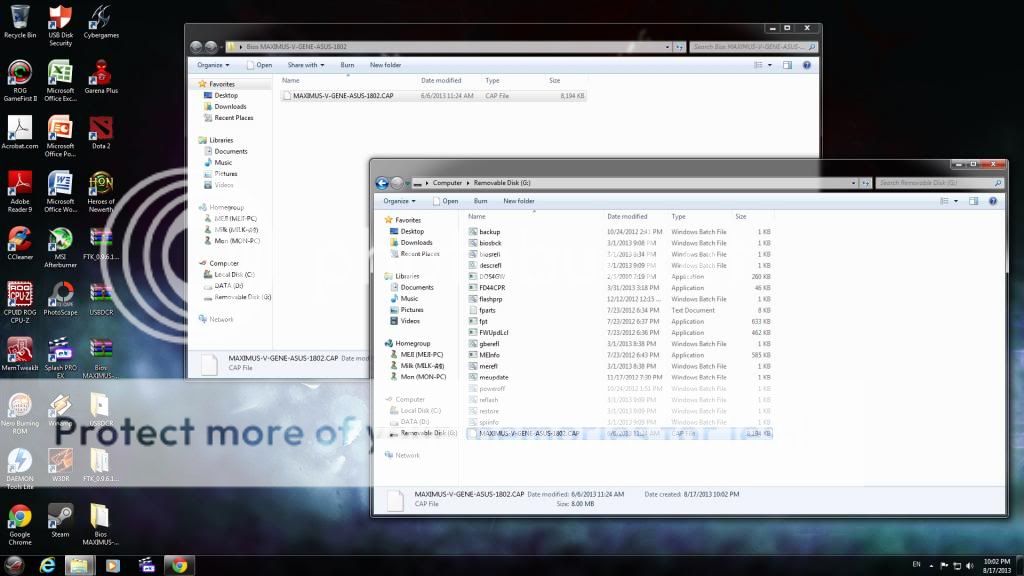Click the Search Removable Disk (G:) field
This screenshot has width=1024, height=576.
coord(934,183)
